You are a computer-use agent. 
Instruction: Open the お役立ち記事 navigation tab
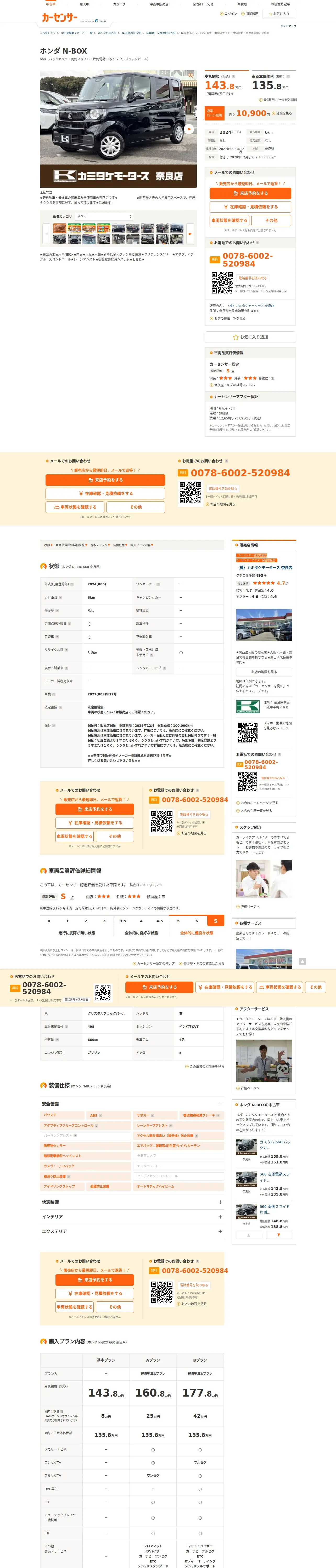click(x=281, y=4)
